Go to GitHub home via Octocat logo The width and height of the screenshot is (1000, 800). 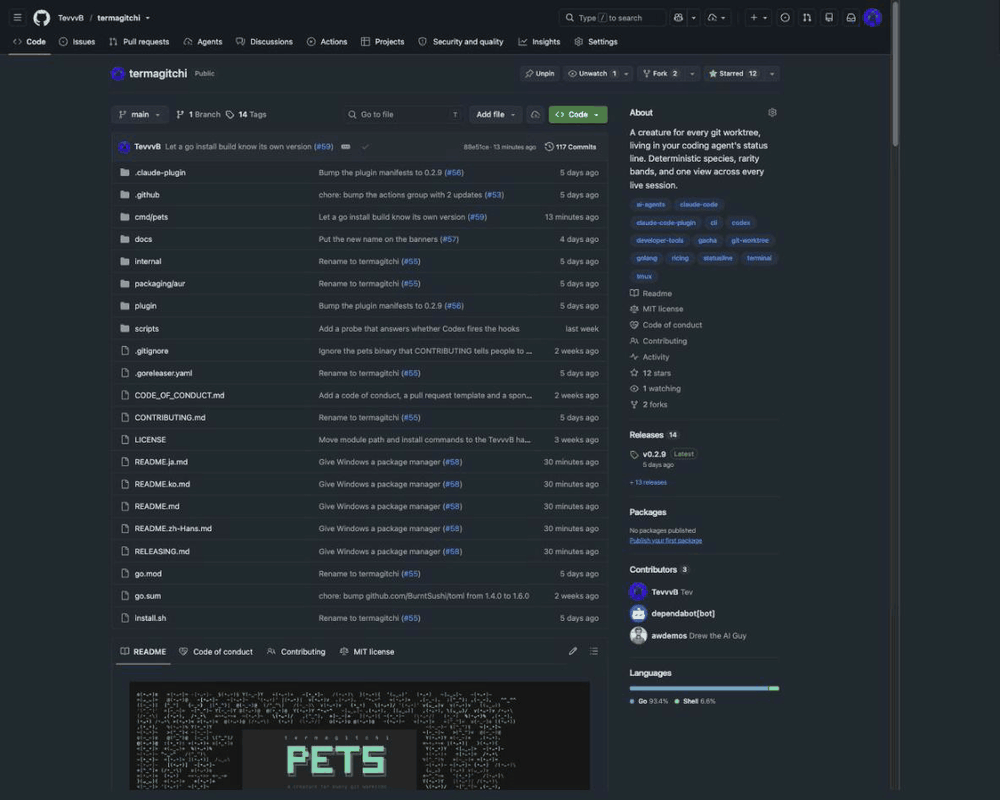point(41,18)
